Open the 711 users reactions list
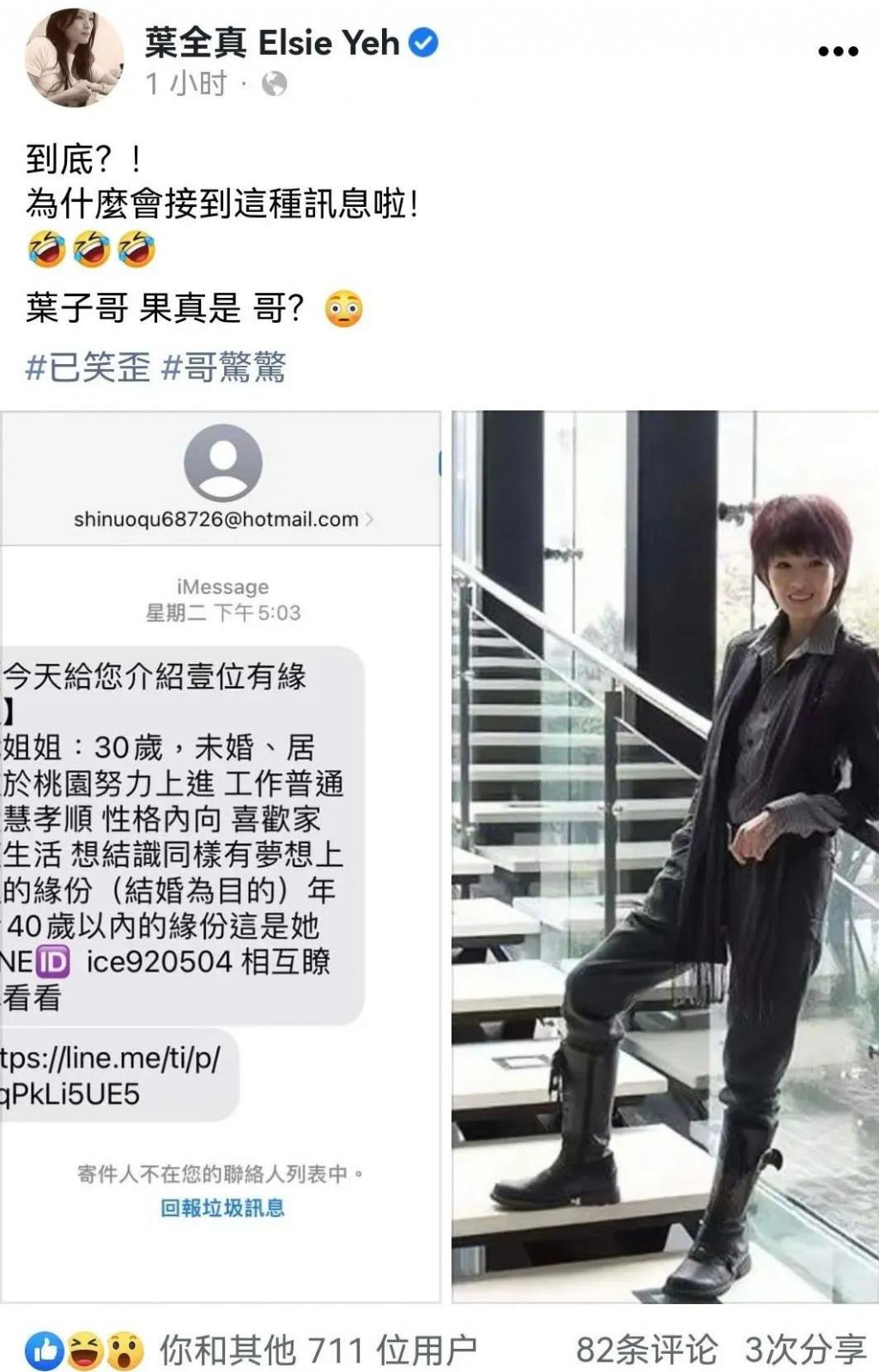This screenshot has height=1372, width=879. pos(318,1351)
